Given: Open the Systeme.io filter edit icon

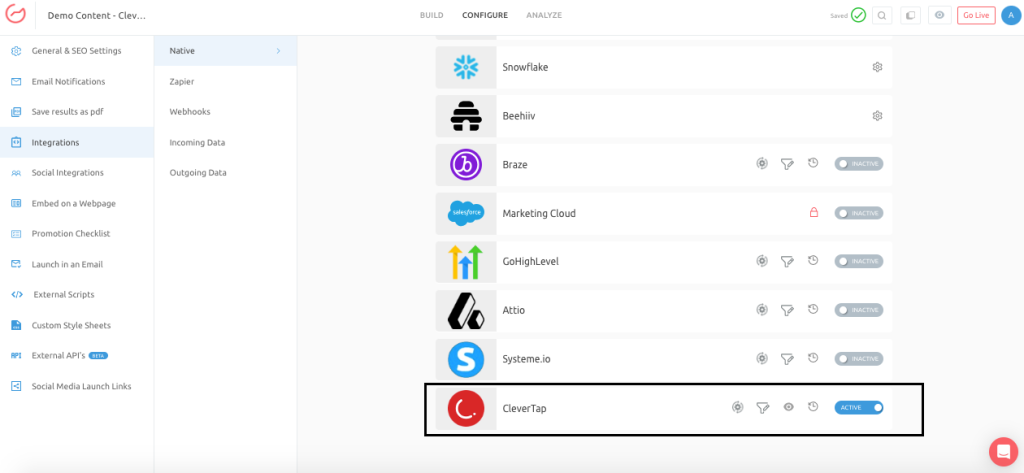Looking at the screenshot, I should (x=787, y=359).
